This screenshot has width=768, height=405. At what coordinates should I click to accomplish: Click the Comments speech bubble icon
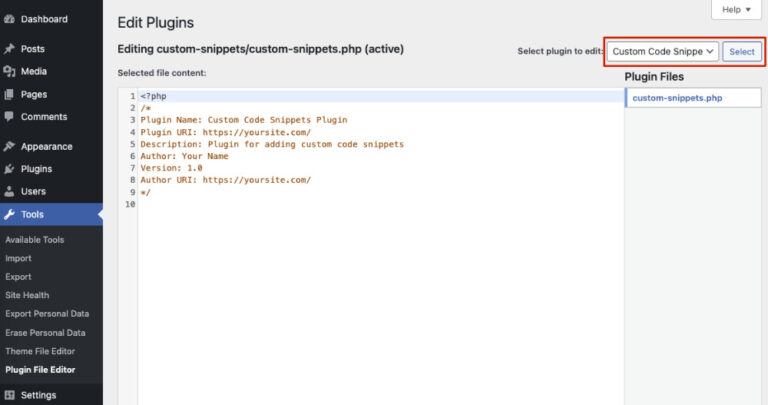[x=9, y=117]
